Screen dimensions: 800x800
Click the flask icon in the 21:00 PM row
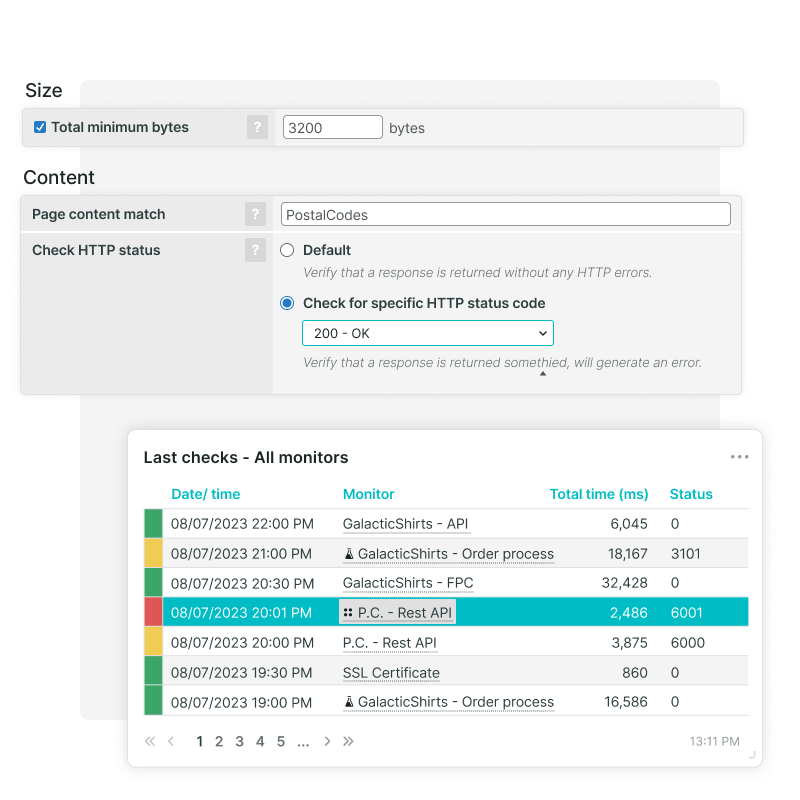point(349,554)
